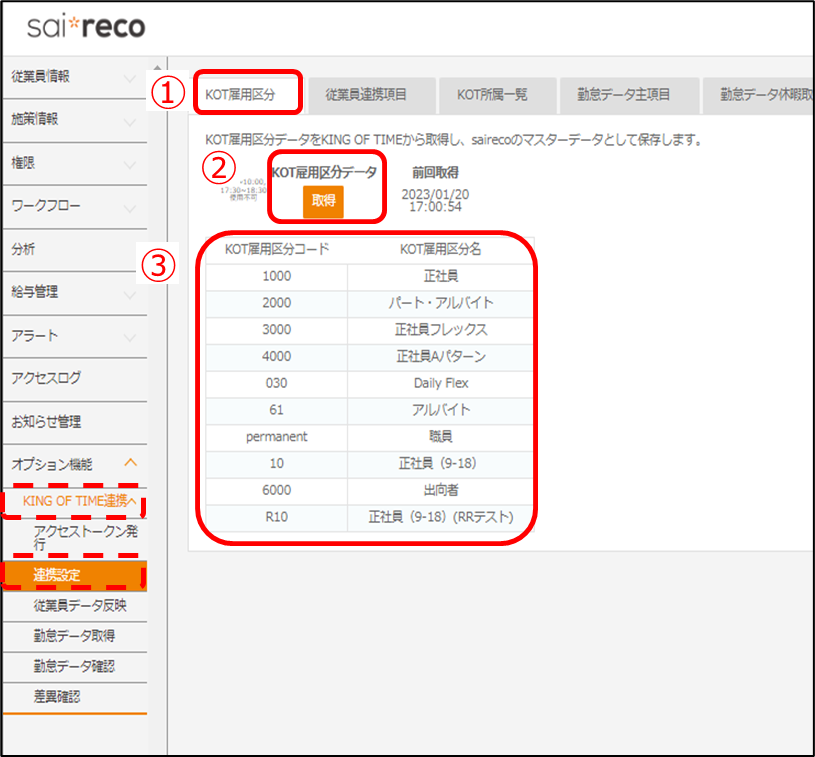The image size is (815, 757).
Task: Select the code R10 cell
Action: click(x=277, y=517)
